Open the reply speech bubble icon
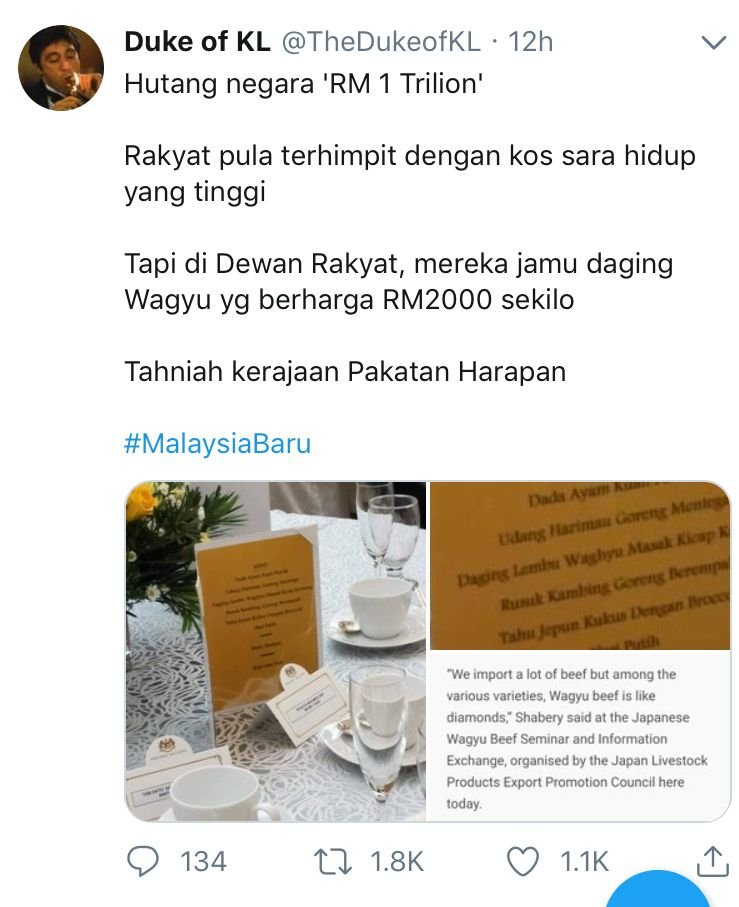Viewport: 739px width, 907px height. pyautogui.click(x=143, y=861)
